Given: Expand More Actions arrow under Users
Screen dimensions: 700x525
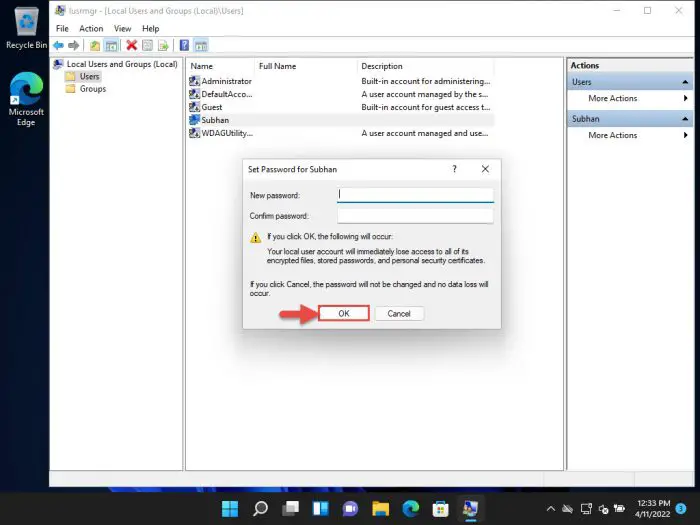Looking at the screenshot, I should click(x=685, y=98).
